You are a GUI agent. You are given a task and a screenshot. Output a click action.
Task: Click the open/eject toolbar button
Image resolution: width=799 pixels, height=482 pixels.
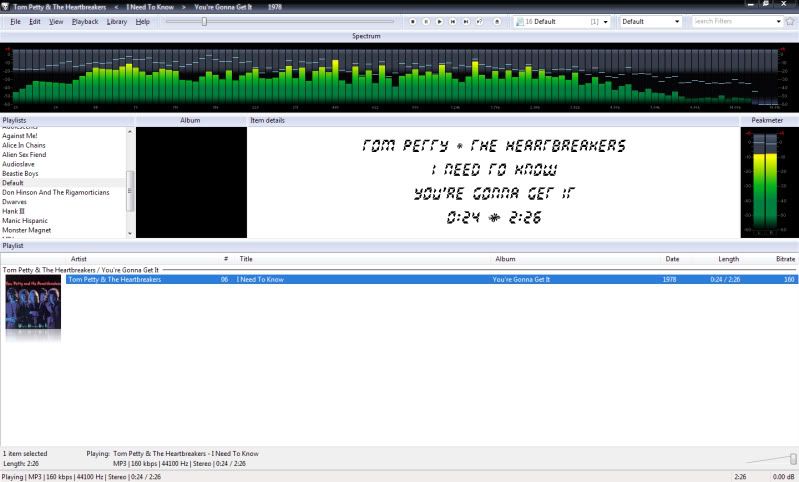(x=497, y=21)
